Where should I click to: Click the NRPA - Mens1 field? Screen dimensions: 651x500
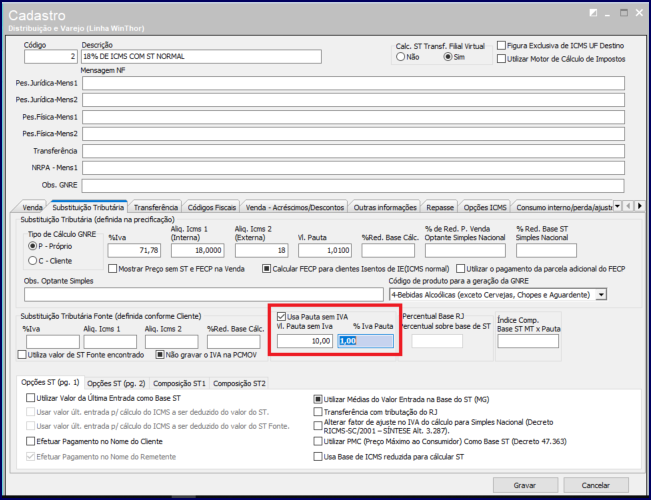pyautogui.click(x=353, y=168)
